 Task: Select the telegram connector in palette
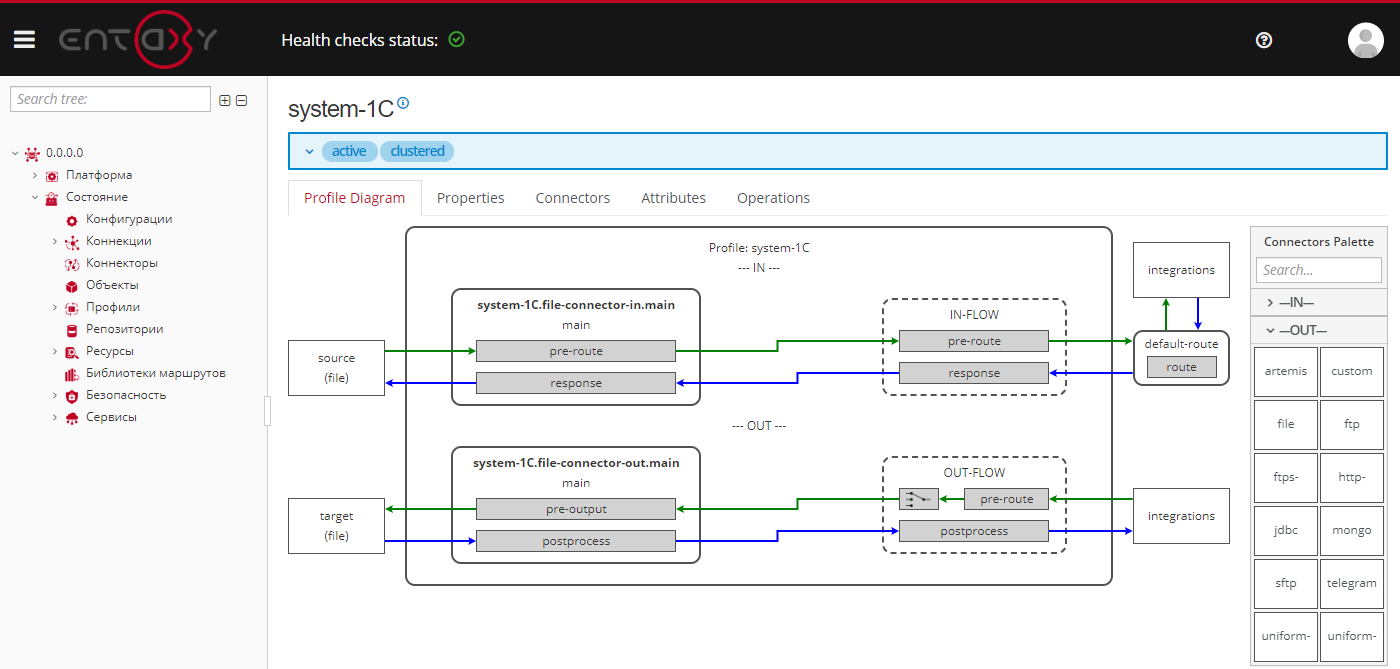[x=1351, y=583]
